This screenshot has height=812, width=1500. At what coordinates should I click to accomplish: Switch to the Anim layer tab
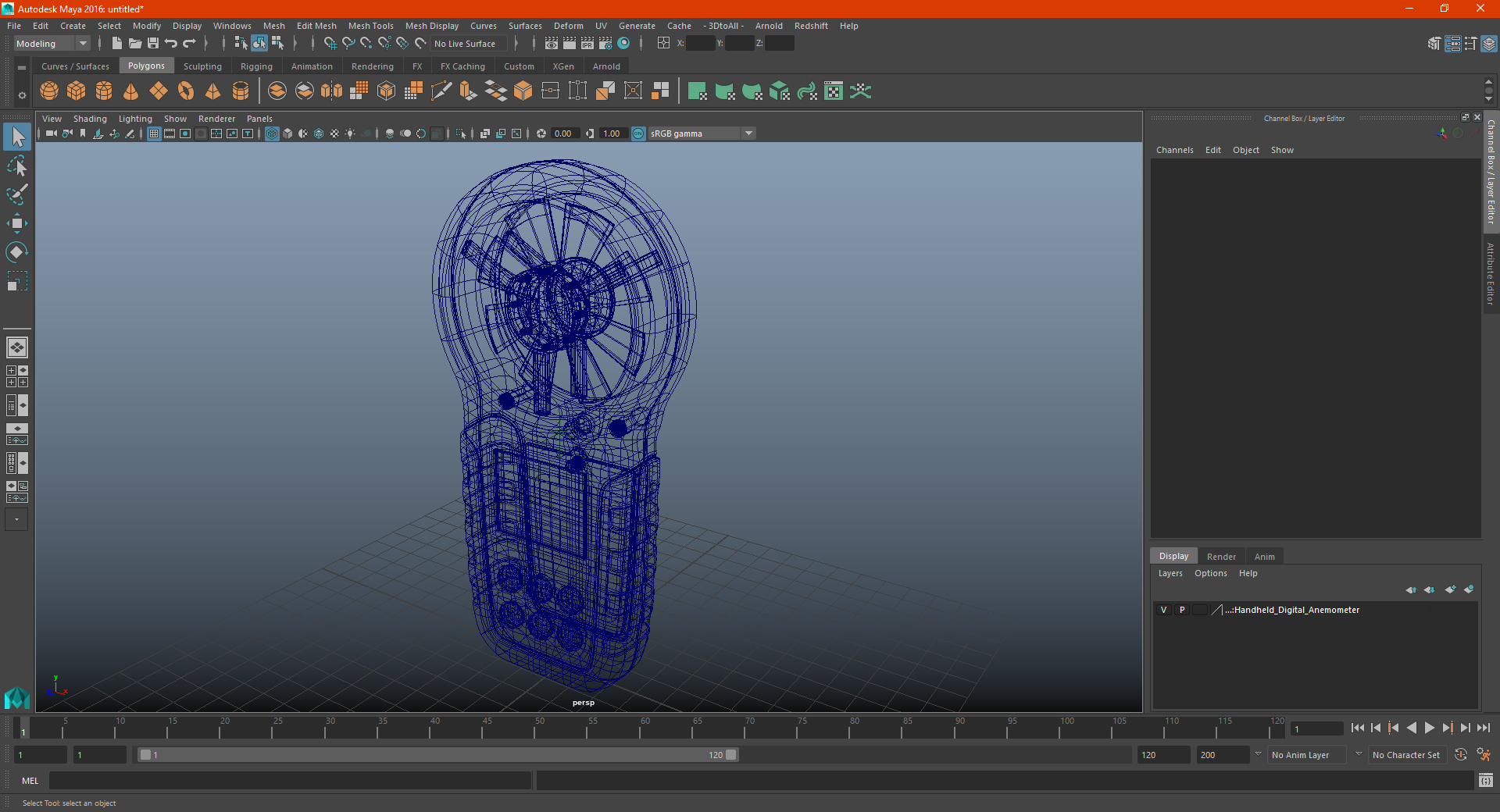(x=1264, y=557)
